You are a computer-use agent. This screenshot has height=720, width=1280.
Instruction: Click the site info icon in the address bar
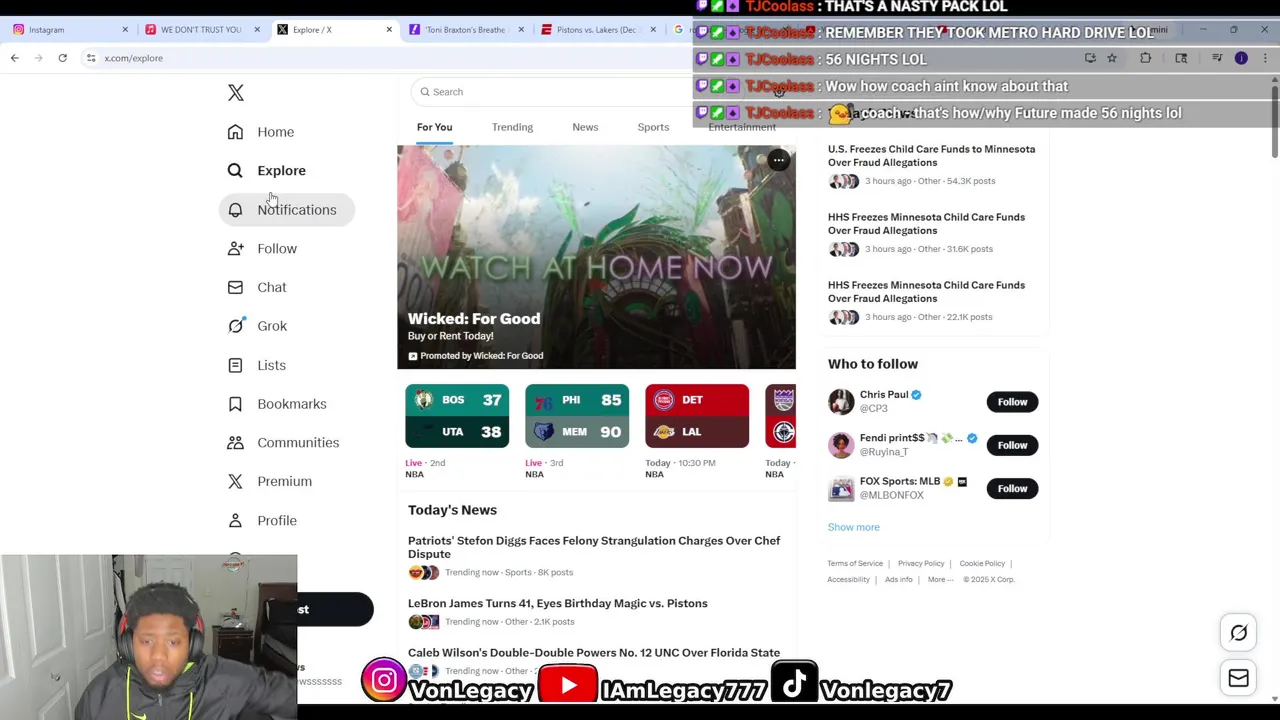point(91,58)
